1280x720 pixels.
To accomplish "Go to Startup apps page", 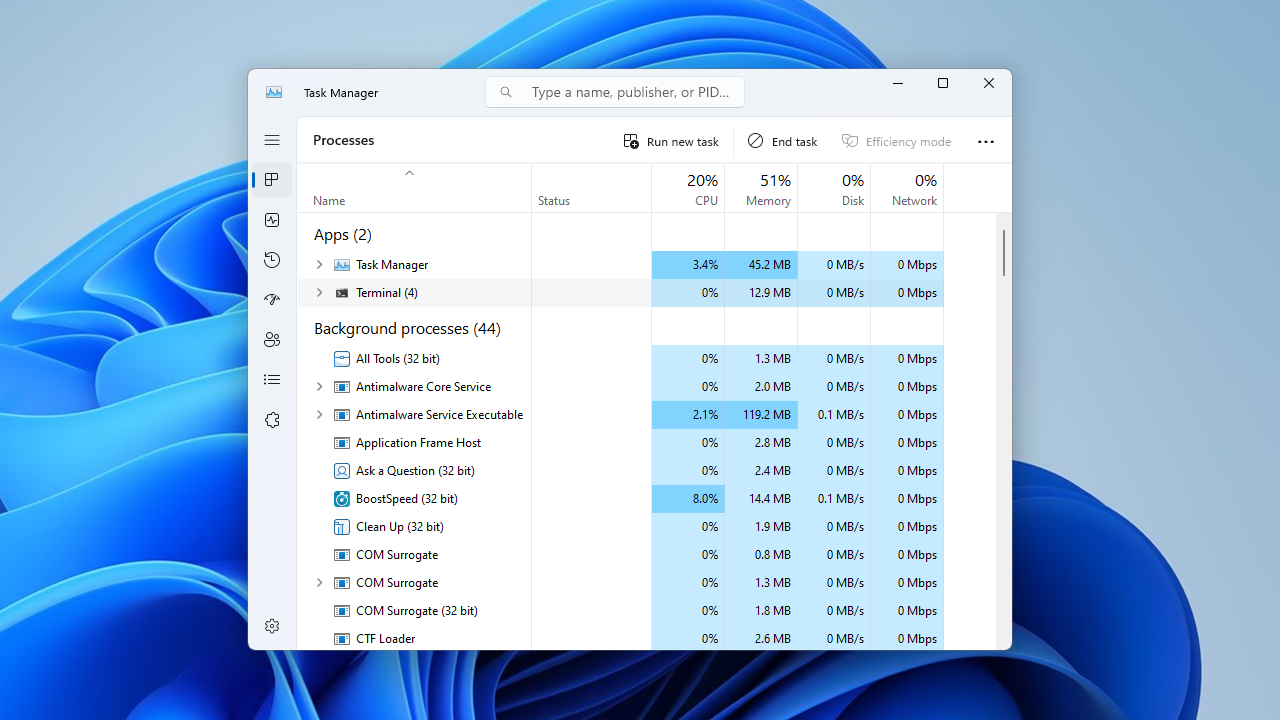I will (x=272, y=300).
